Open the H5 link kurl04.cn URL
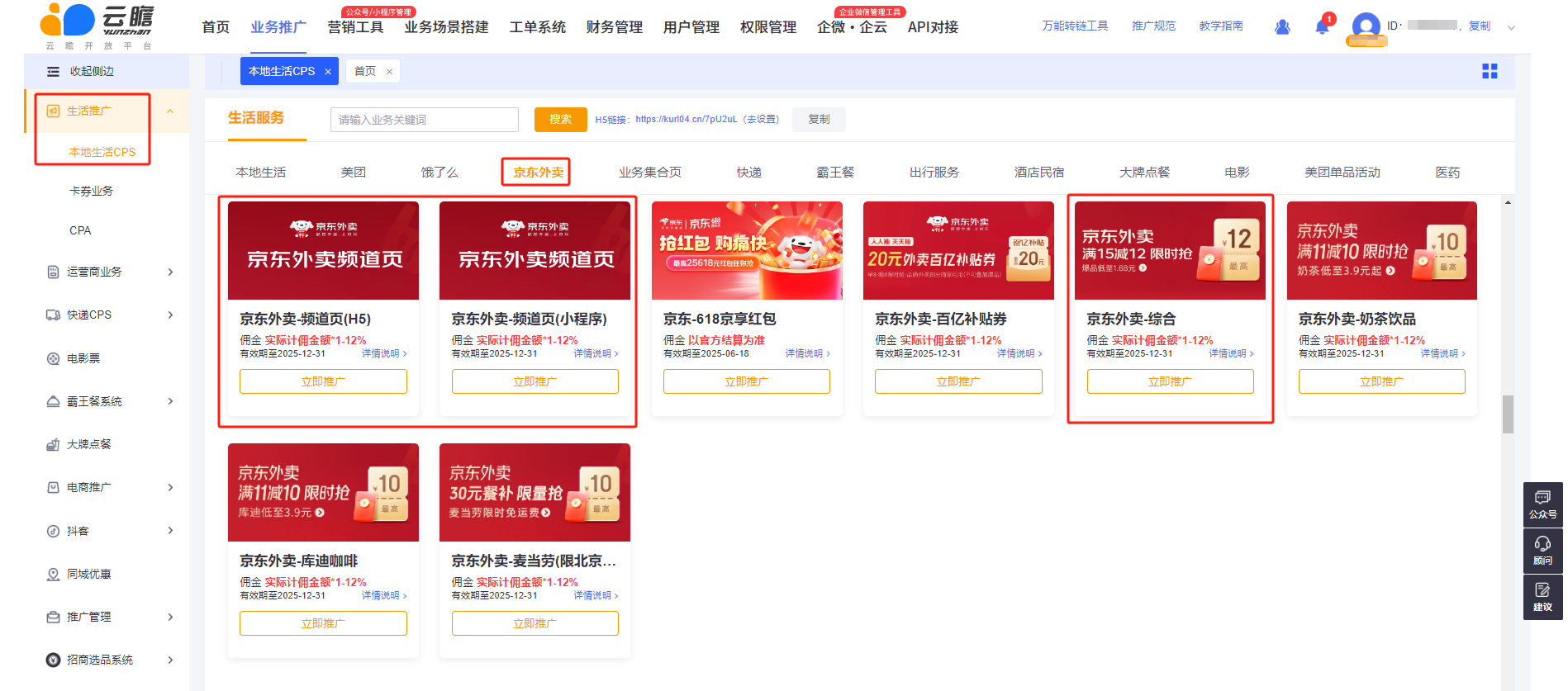 686,120
